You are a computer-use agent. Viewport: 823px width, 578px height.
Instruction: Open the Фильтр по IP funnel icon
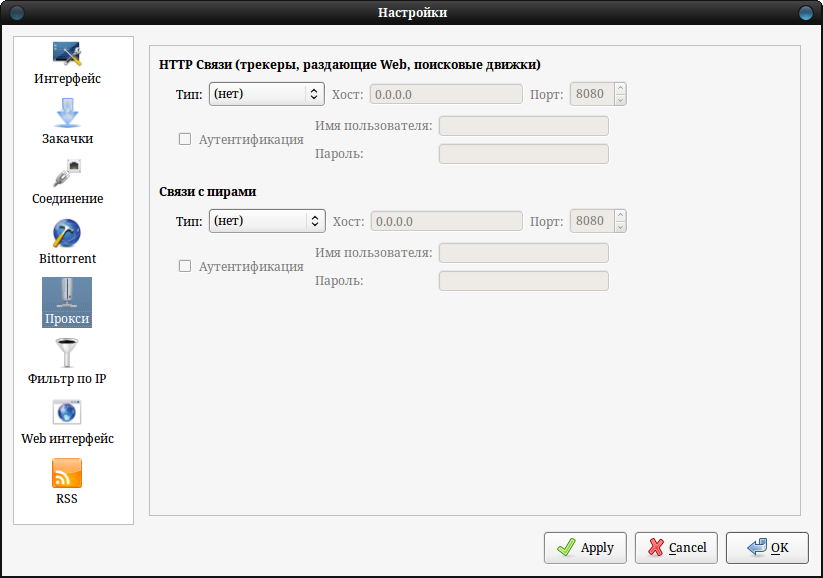pos(67,353)
